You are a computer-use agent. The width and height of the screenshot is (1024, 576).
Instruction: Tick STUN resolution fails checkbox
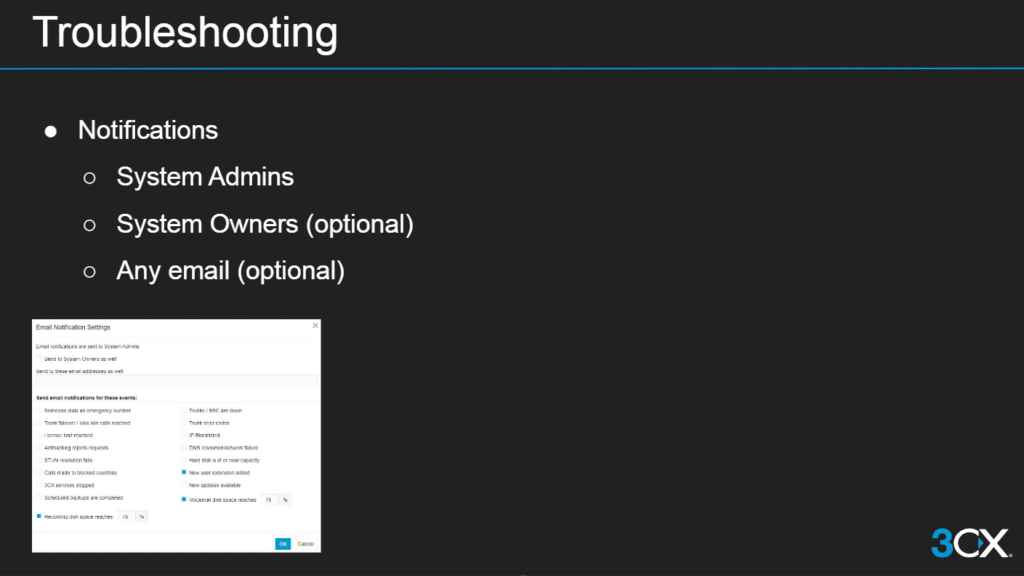[41, 460]
